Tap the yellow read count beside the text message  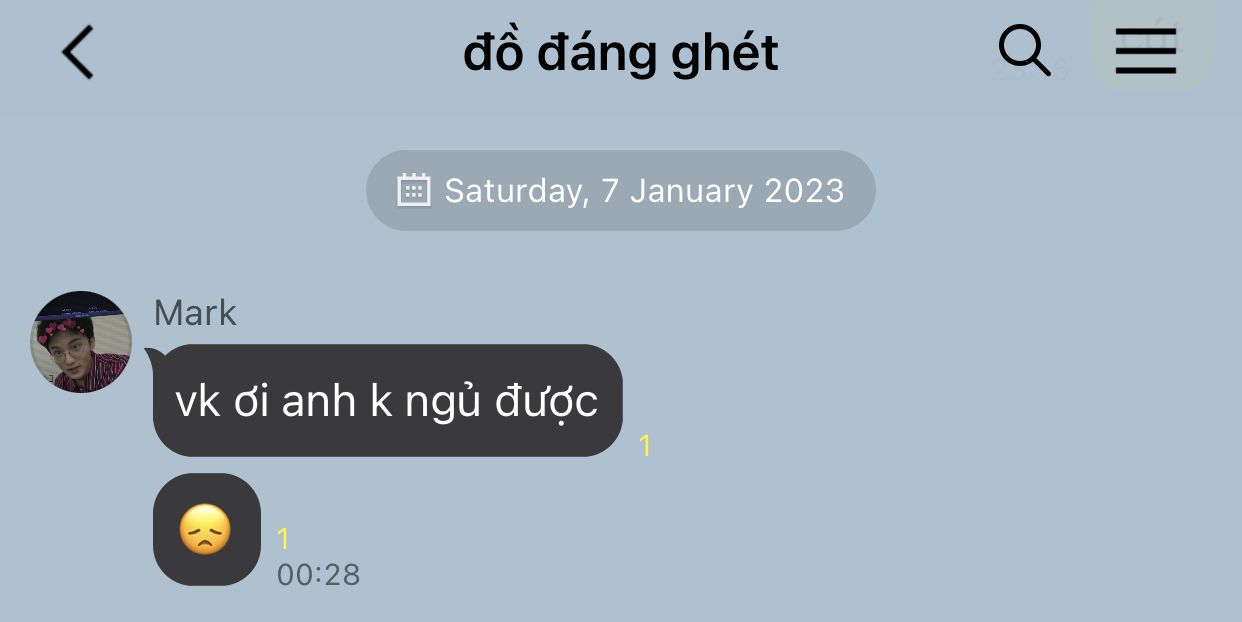(645, 446)
